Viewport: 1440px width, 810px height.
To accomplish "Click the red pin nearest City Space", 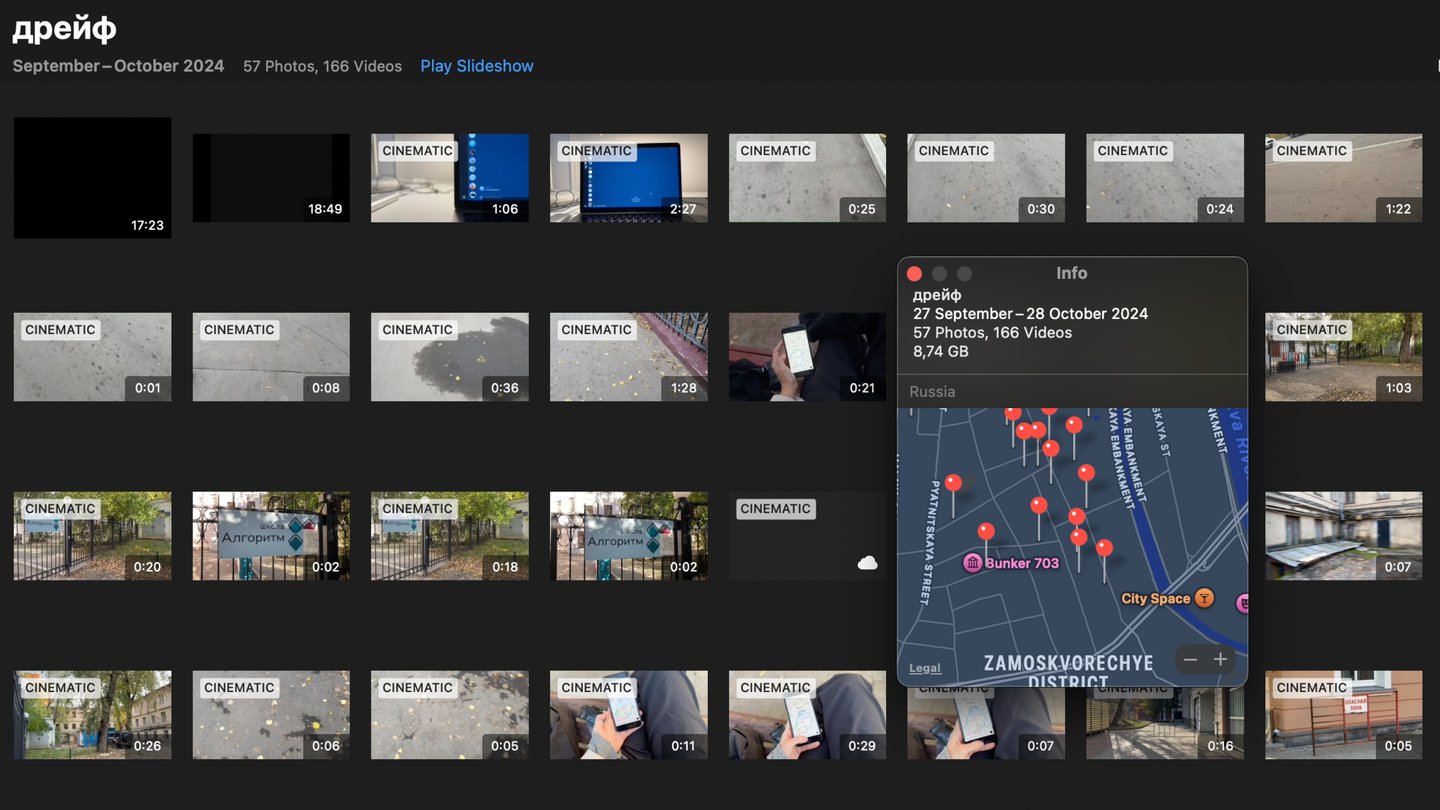I will click(x=1104, y=548).
